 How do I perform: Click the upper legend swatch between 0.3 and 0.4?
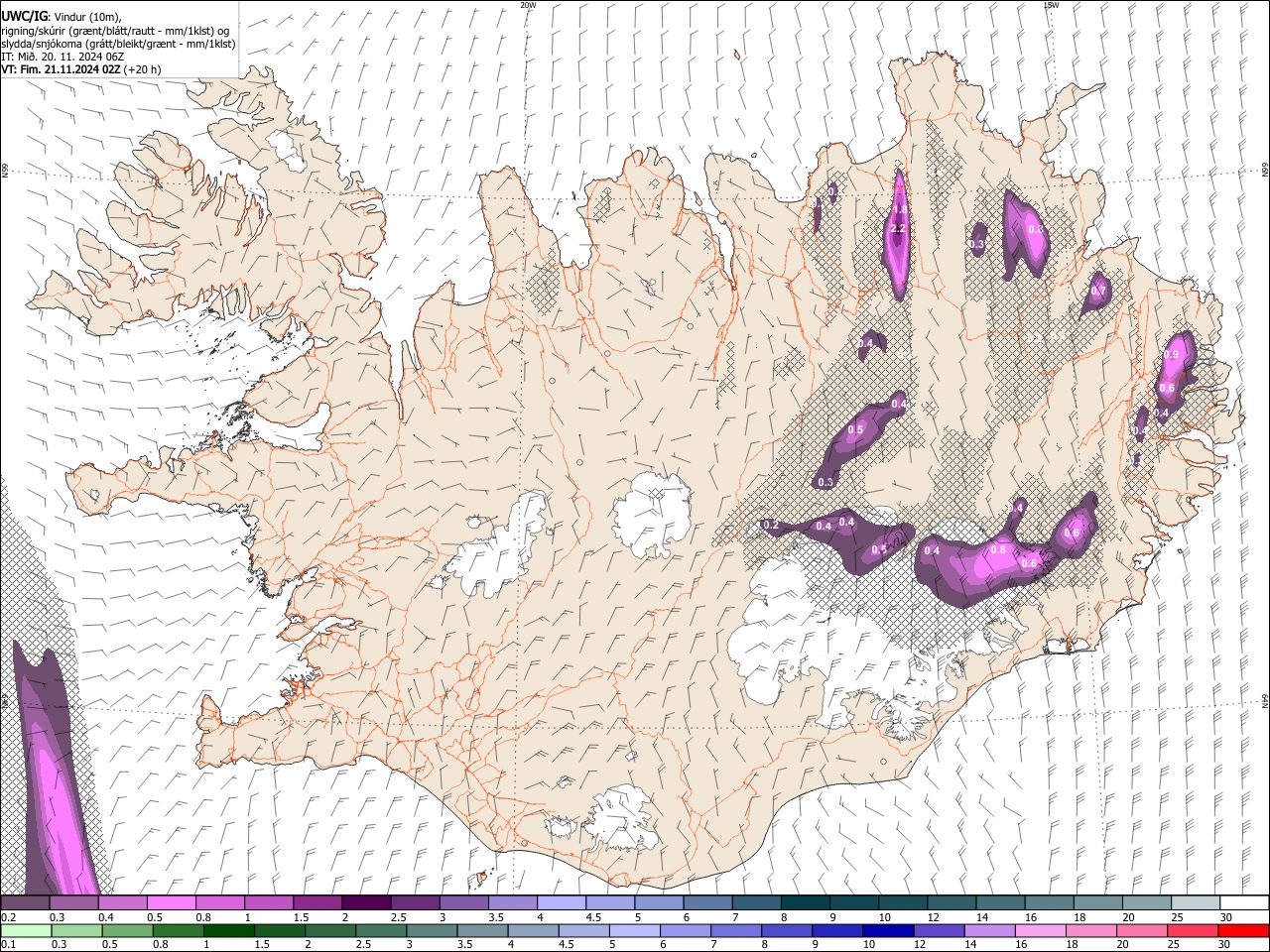click(73, 902)
